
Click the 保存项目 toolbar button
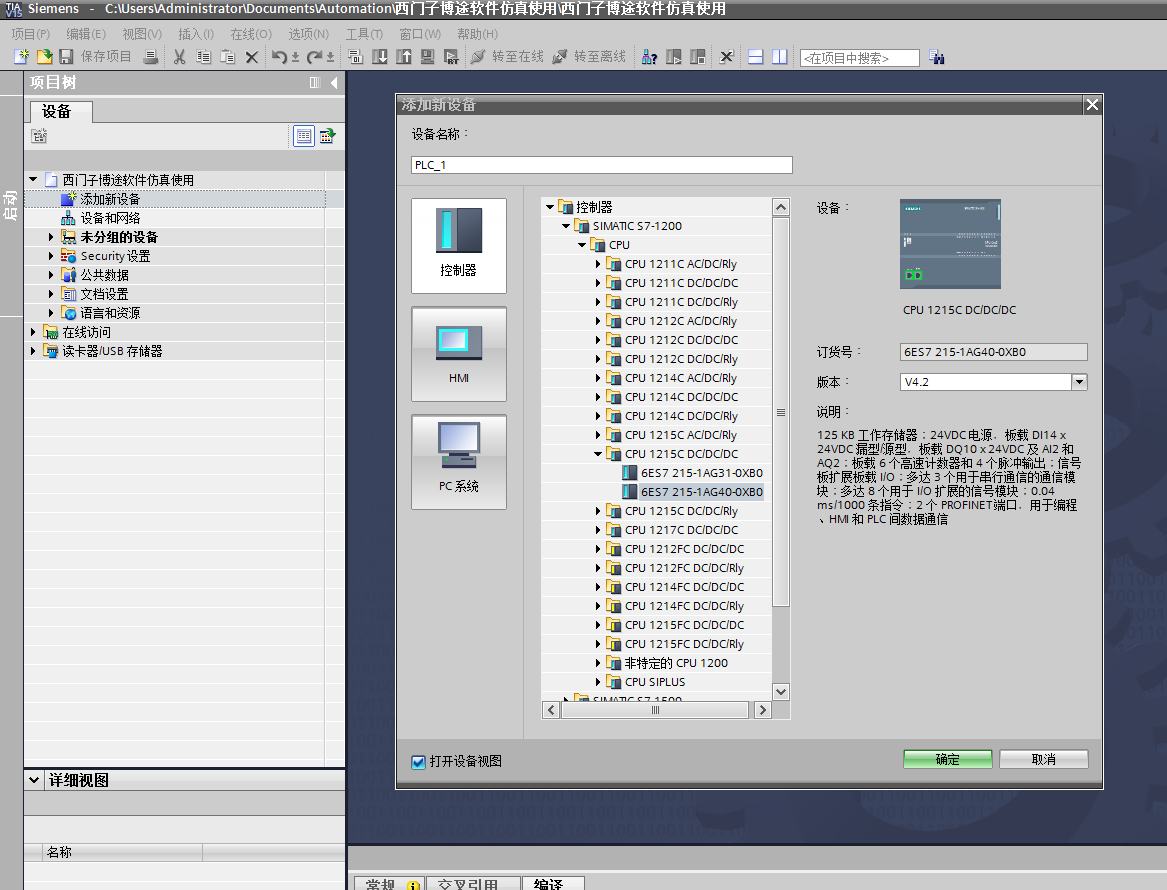[95, 57]
